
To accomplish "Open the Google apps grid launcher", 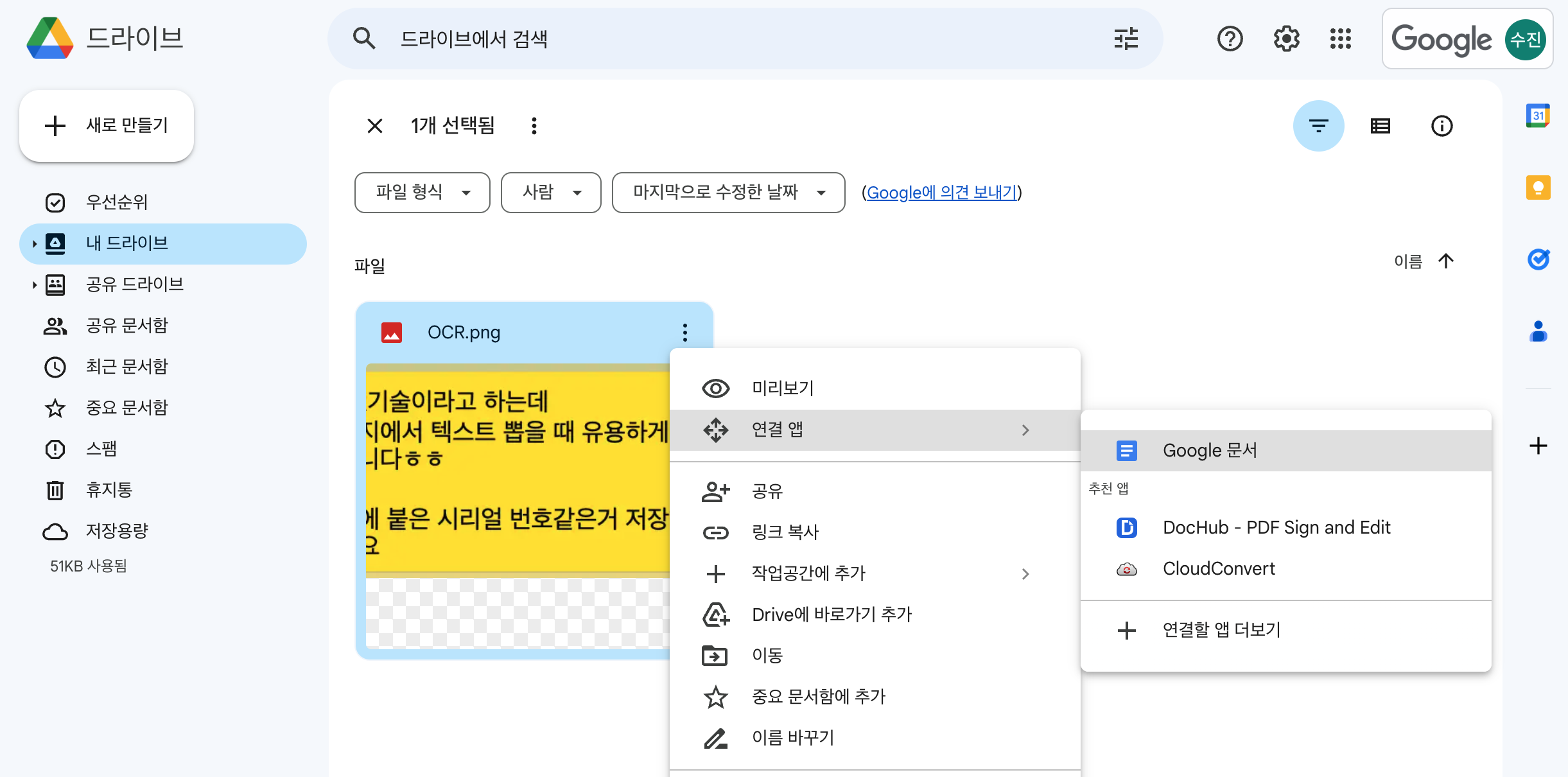I will (x=1341, y=39).
